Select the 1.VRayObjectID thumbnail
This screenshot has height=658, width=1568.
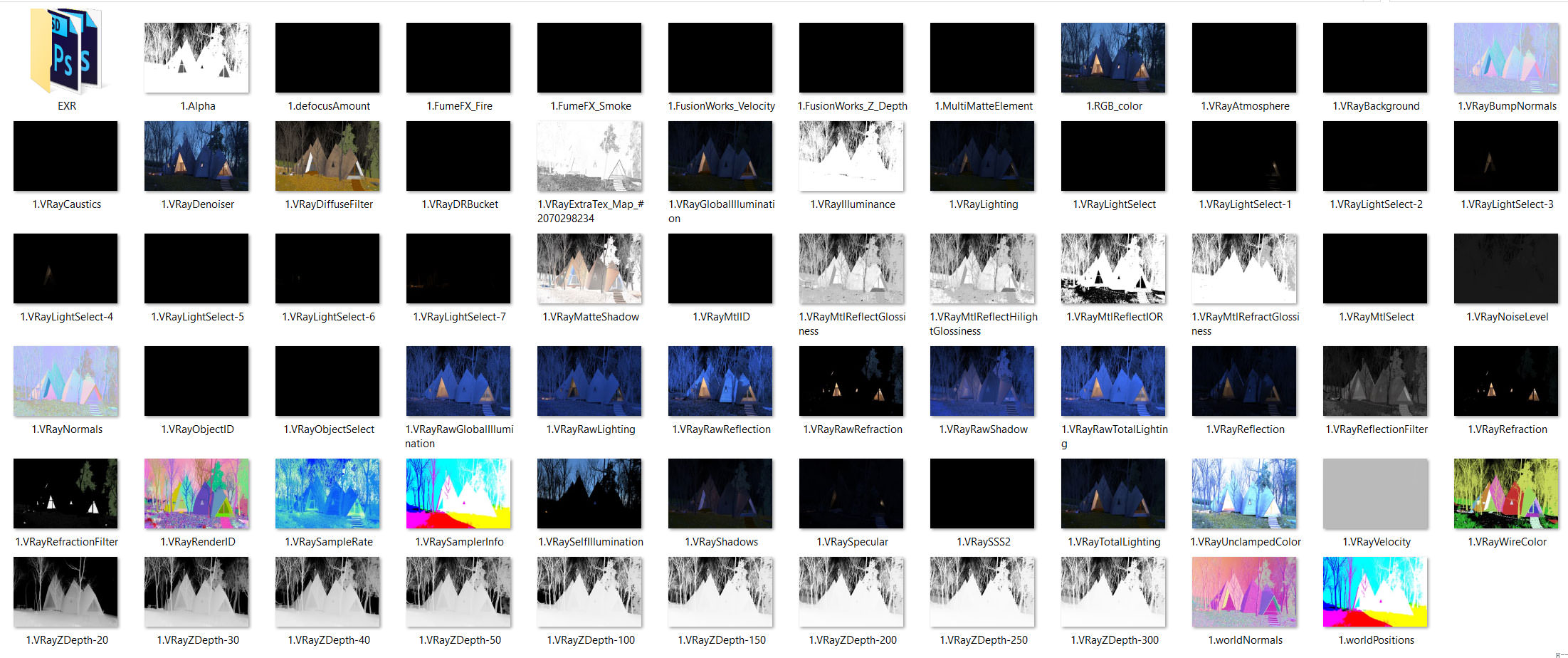[x=196, y=381]
